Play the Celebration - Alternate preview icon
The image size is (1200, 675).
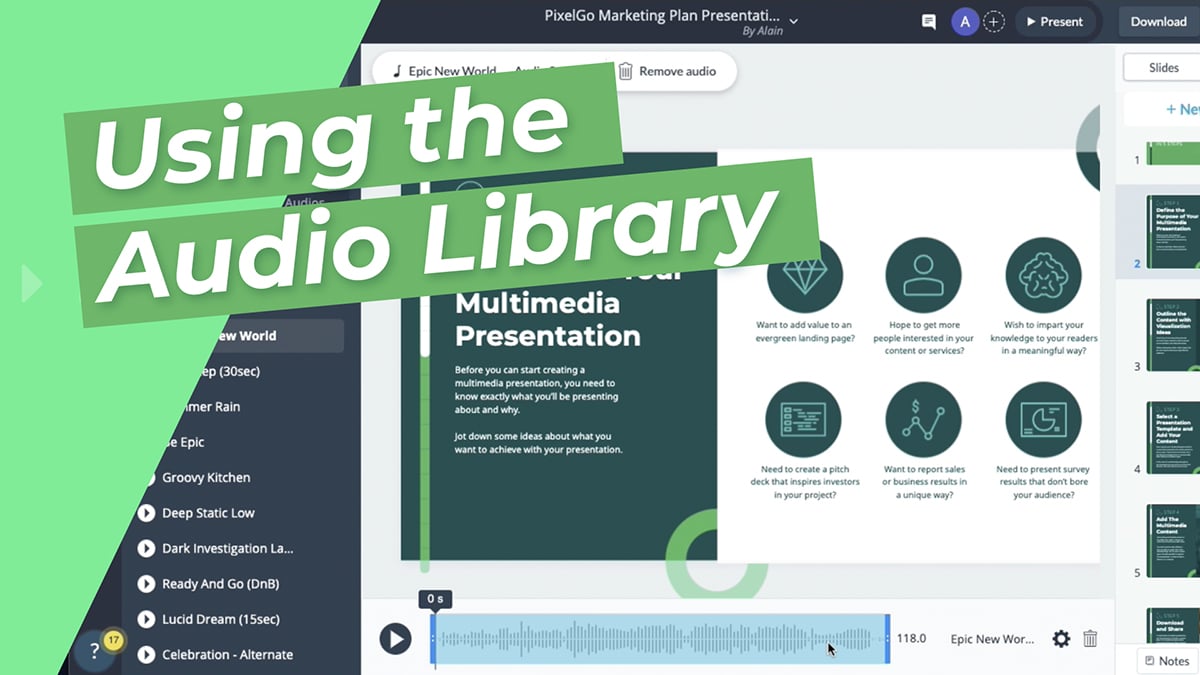click(x=146, y=655)
